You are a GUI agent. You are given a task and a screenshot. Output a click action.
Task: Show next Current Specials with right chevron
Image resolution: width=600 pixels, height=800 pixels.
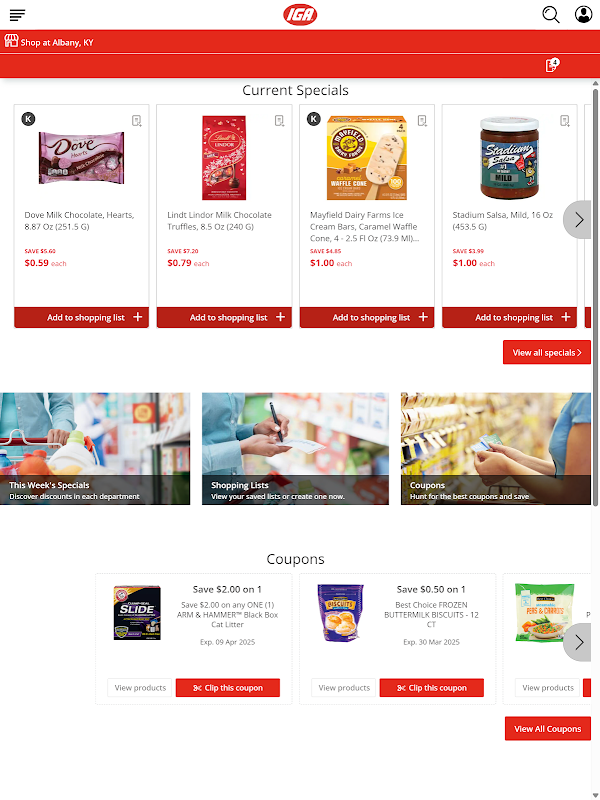(x=579, y=219)
